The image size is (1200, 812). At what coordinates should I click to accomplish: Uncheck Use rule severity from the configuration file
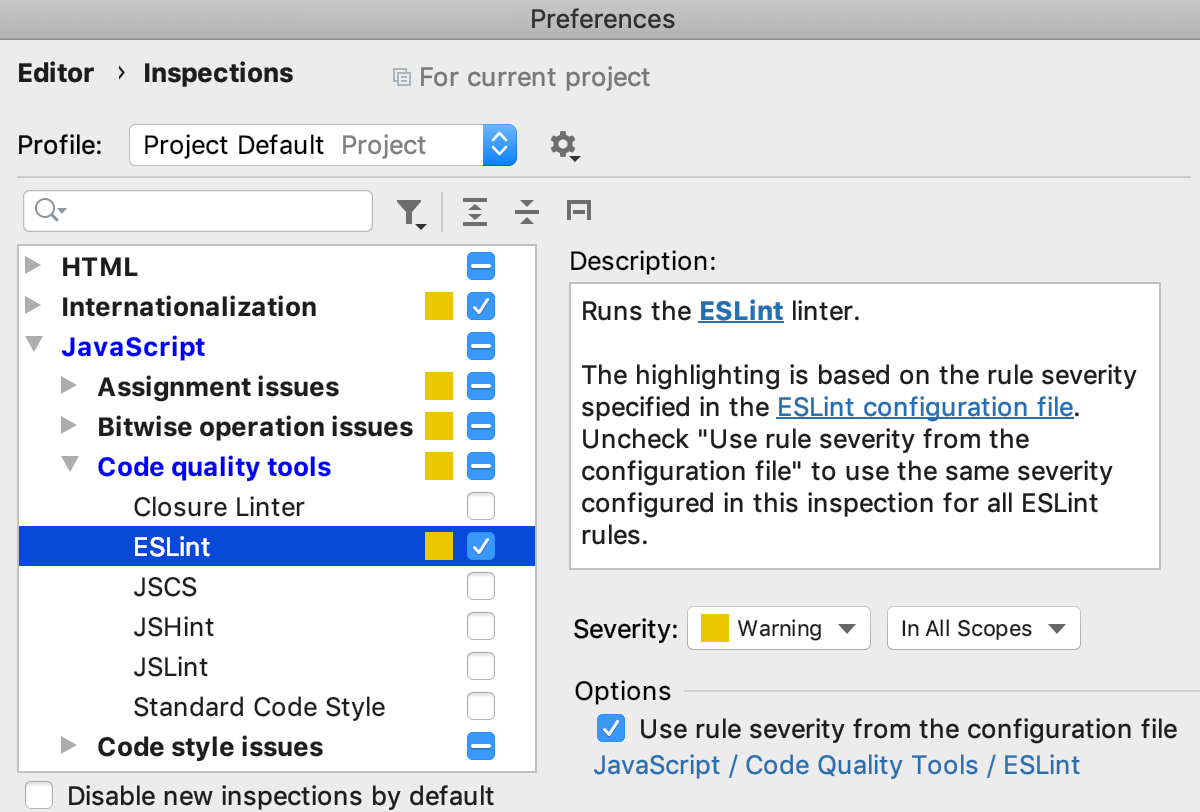[x=611, y=728]
